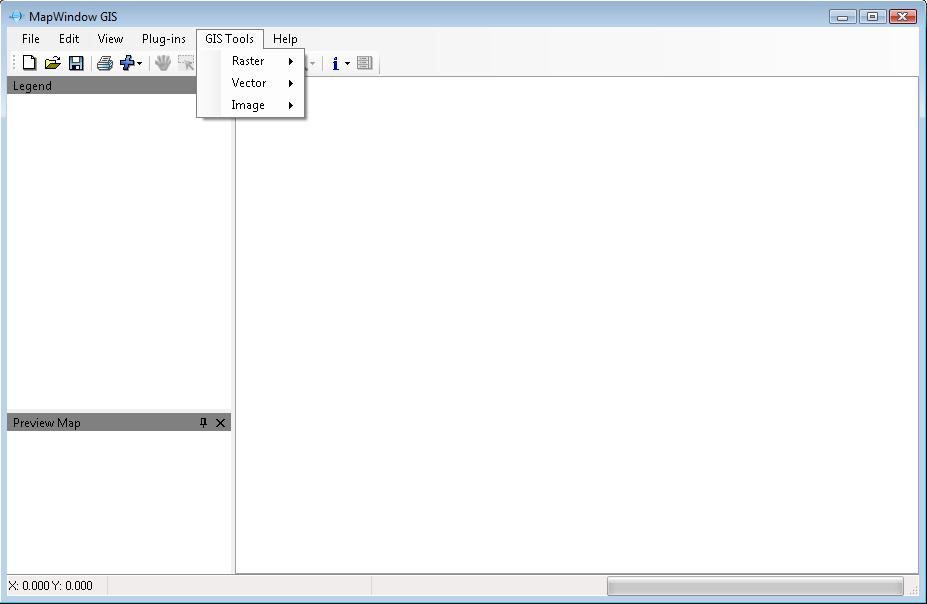Click the status bar progress bar
Image resolution: width=927 pixels, height=604 pixels.
point(755,586)
